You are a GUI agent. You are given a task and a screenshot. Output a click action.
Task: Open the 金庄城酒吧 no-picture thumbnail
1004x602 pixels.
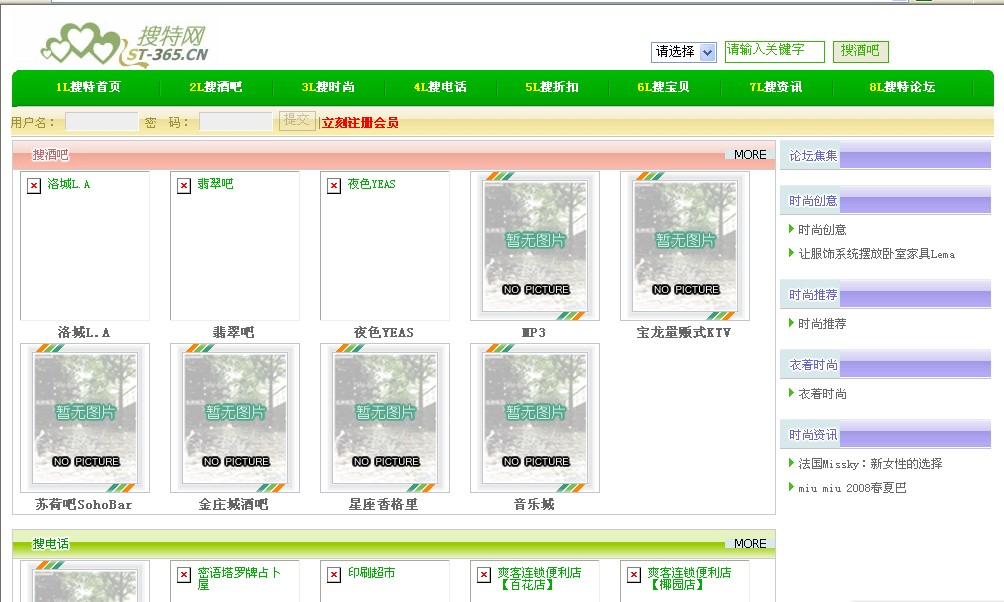234,418
